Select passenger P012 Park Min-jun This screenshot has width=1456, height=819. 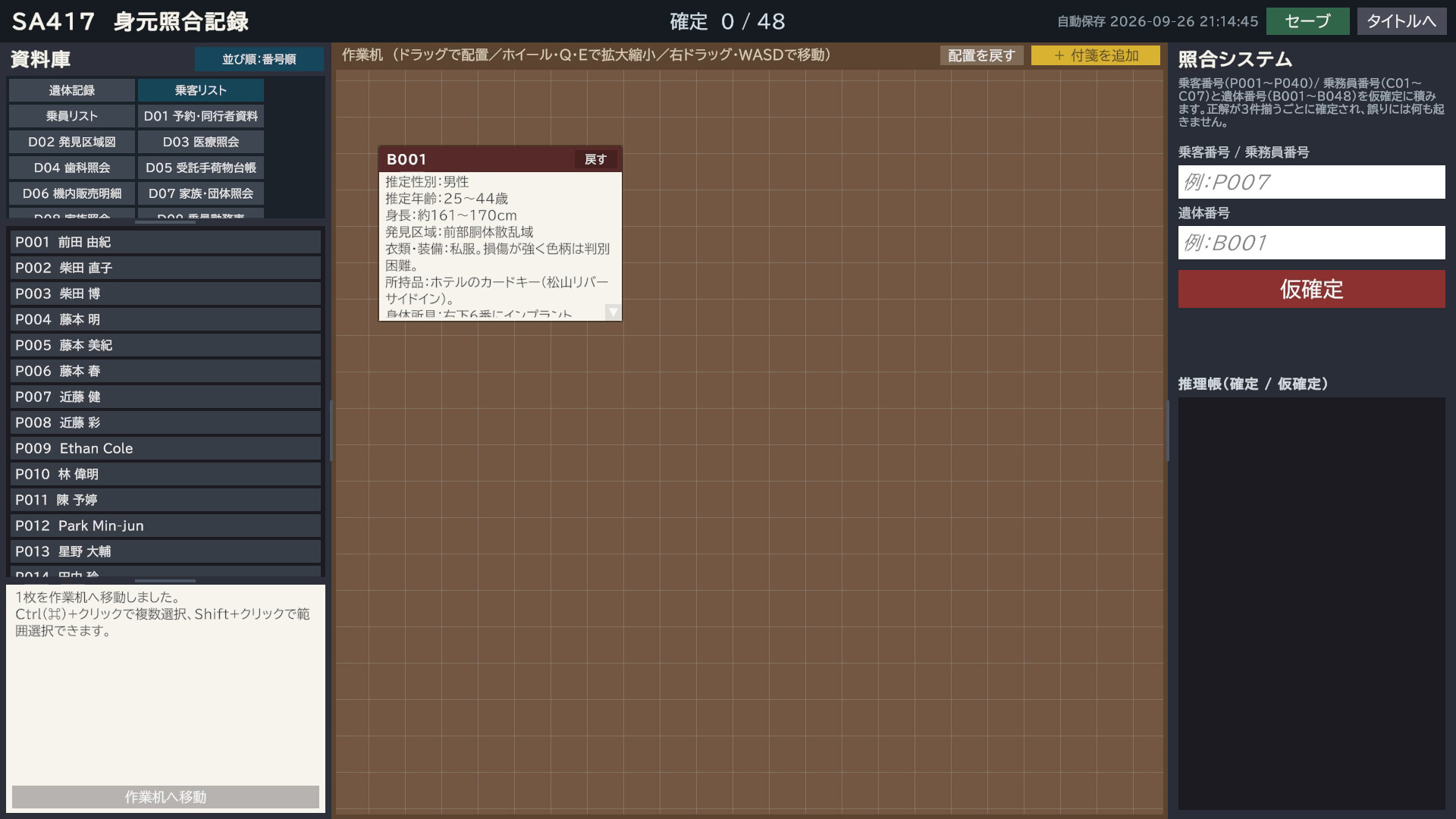click(165, 526)
